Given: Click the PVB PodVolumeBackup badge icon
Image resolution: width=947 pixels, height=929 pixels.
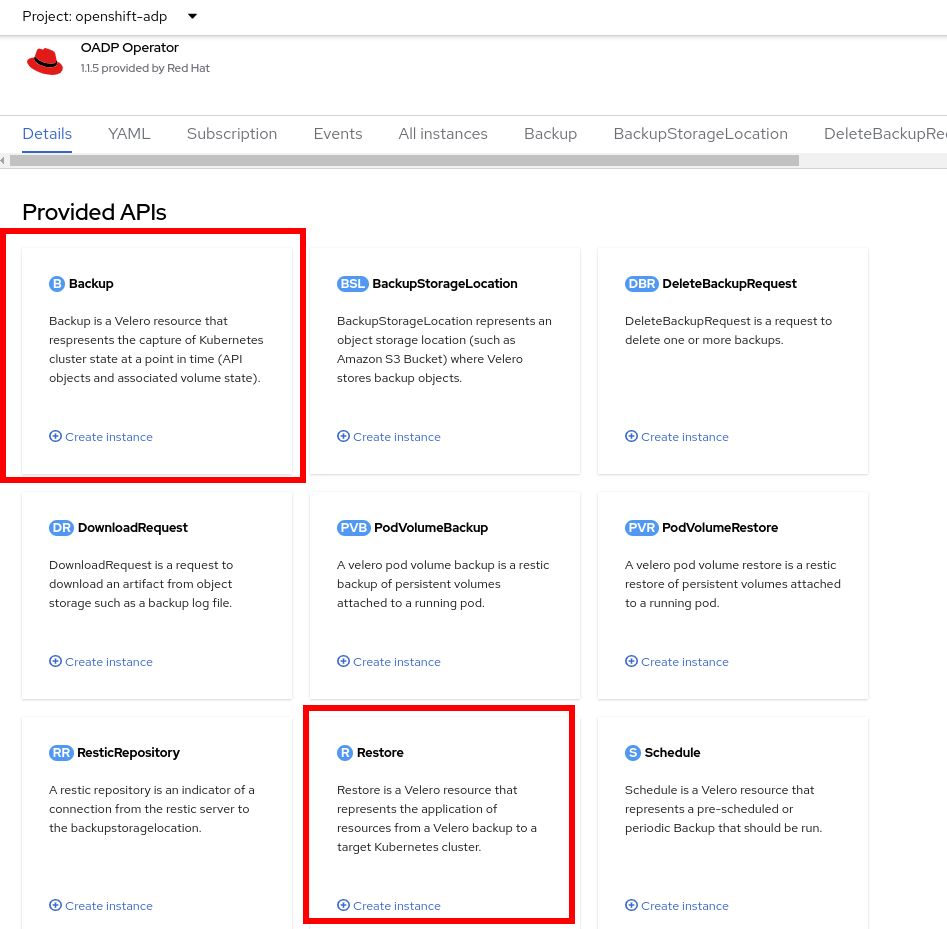Looking at the screenshot, I should point(353,528).
